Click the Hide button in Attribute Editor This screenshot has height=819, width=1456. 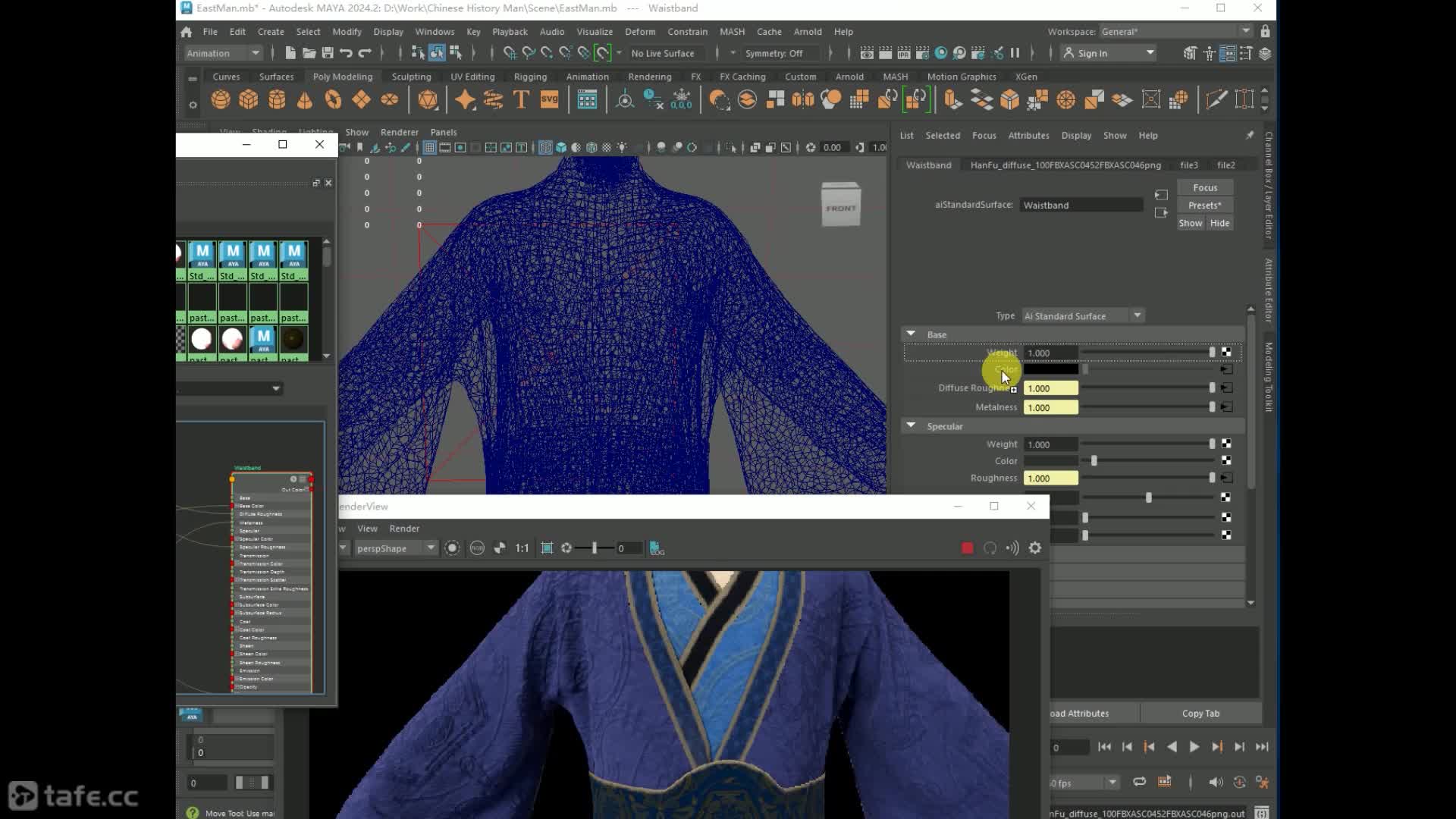point(1219,223)
